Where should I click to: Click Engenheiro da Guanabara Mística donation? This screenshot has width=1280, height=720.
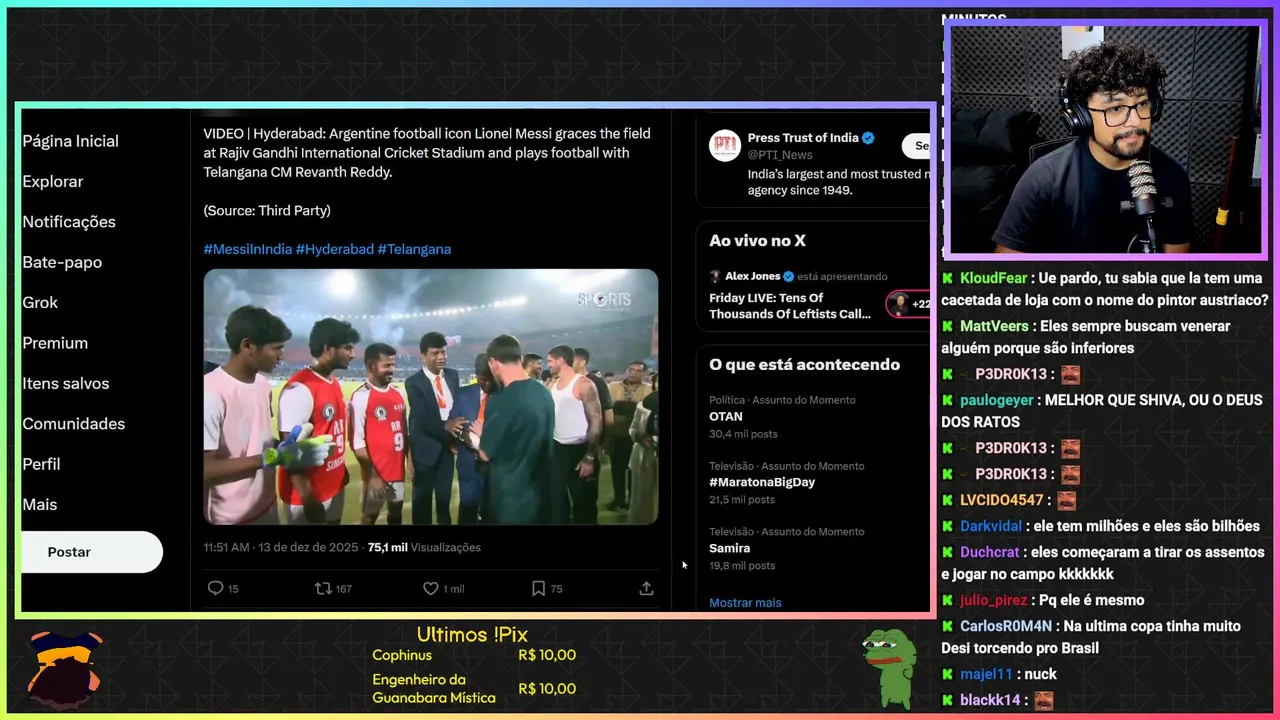click(474, 688)
